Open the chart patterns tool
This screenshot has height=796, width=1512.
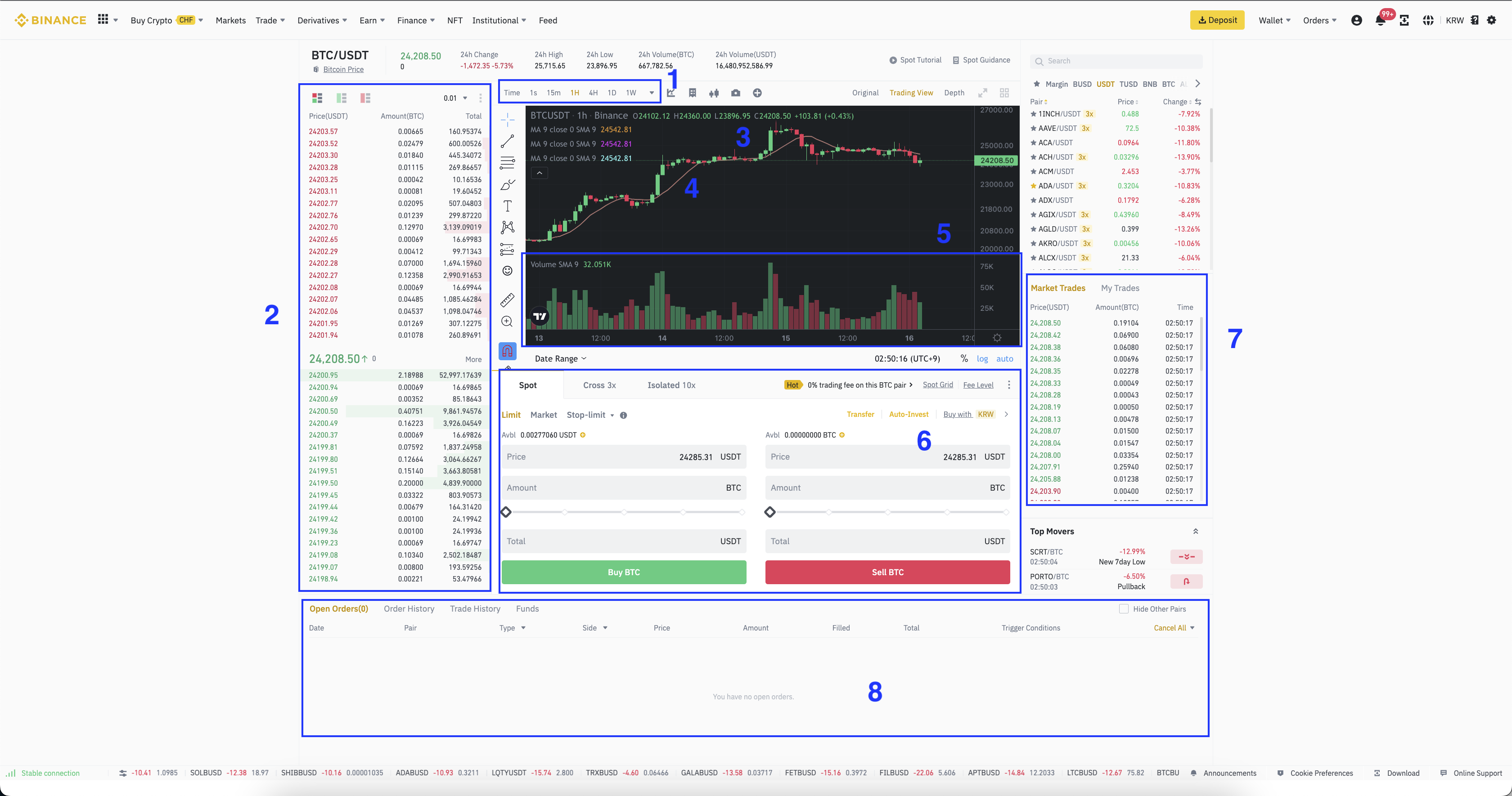pos(507,227)
